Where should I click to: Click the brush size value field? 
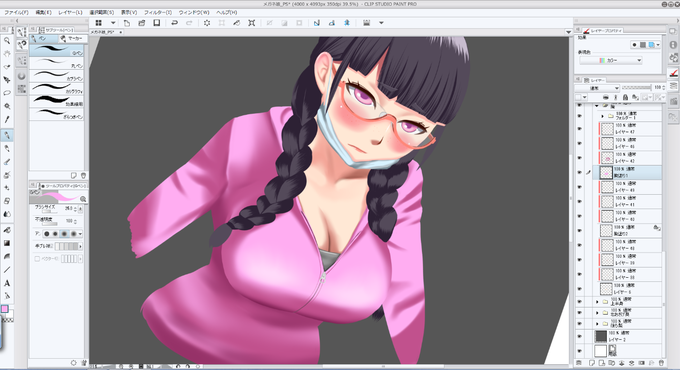coord(68,209)
